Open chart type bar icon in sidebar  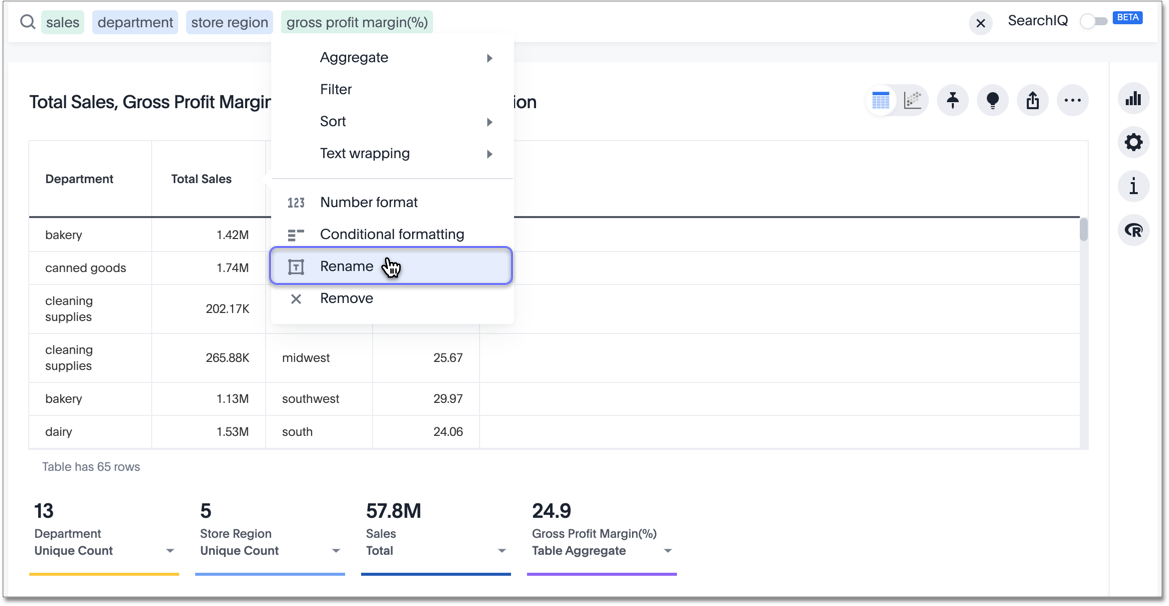pos(1133,98)
